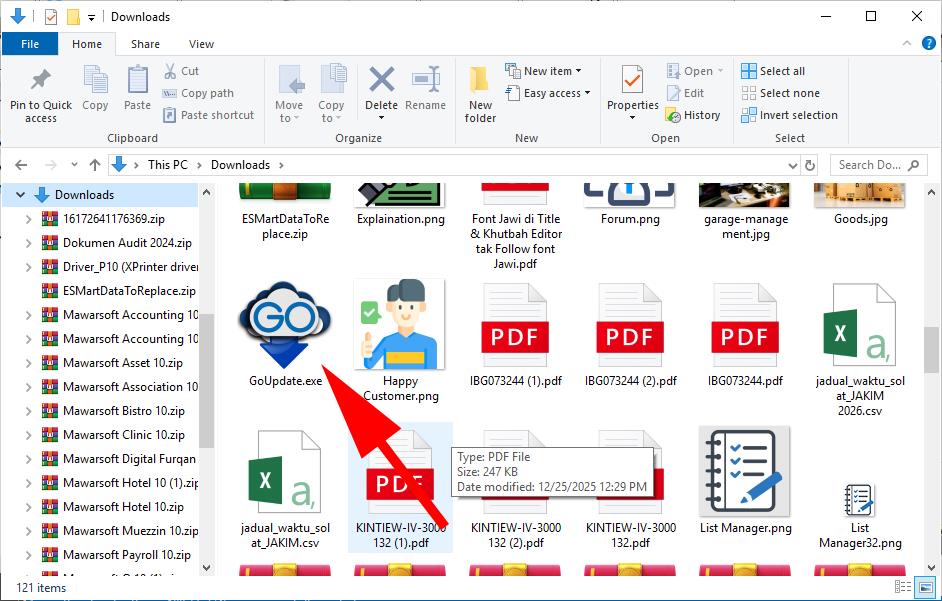The image size is (942, 601).
Task: Switch to the View ribbon tab
Action: tap(201, 44)
